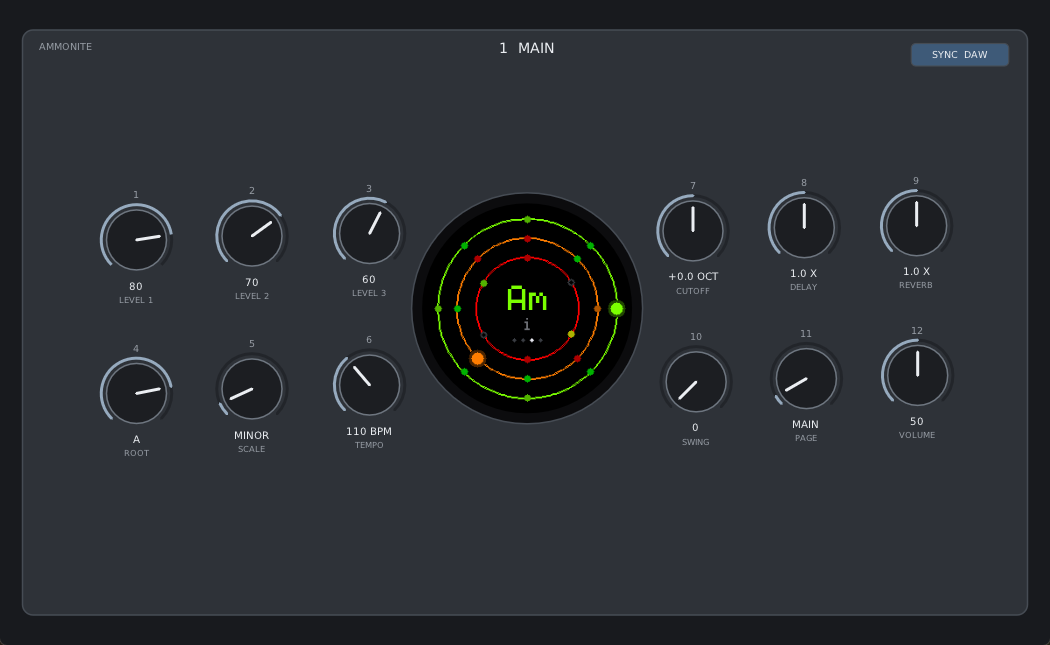Screen dimensions: 1050x645
Task: Click the '110 BPM' tempo value
Action: [x=369, y=431]
